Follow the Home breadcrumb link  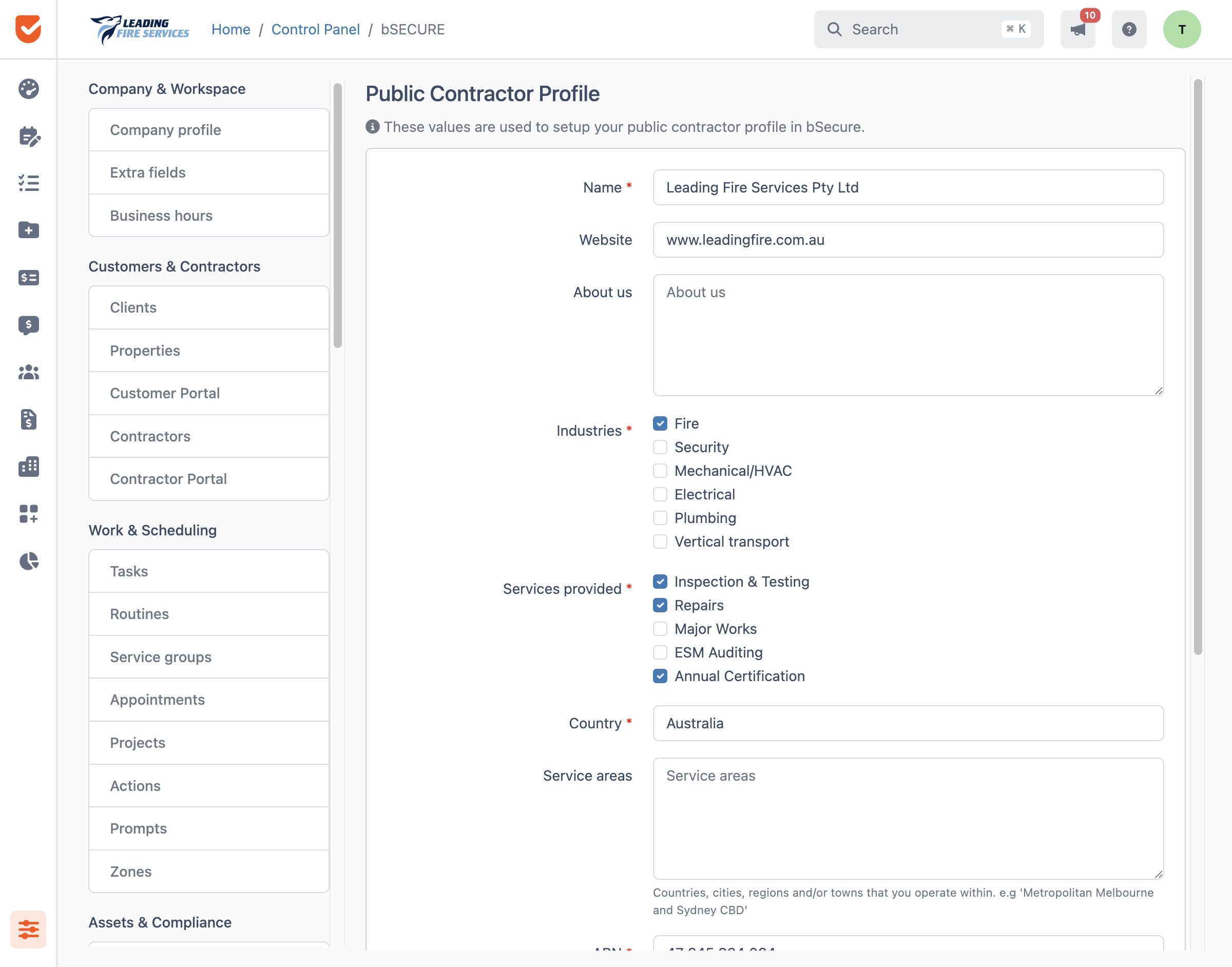click(230, 29)
